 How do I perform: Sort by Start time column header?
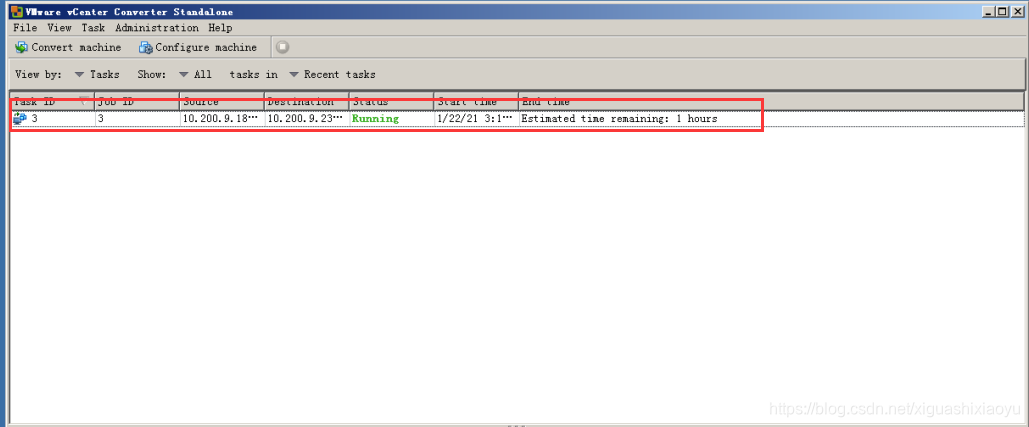click(x=476, y=102)
